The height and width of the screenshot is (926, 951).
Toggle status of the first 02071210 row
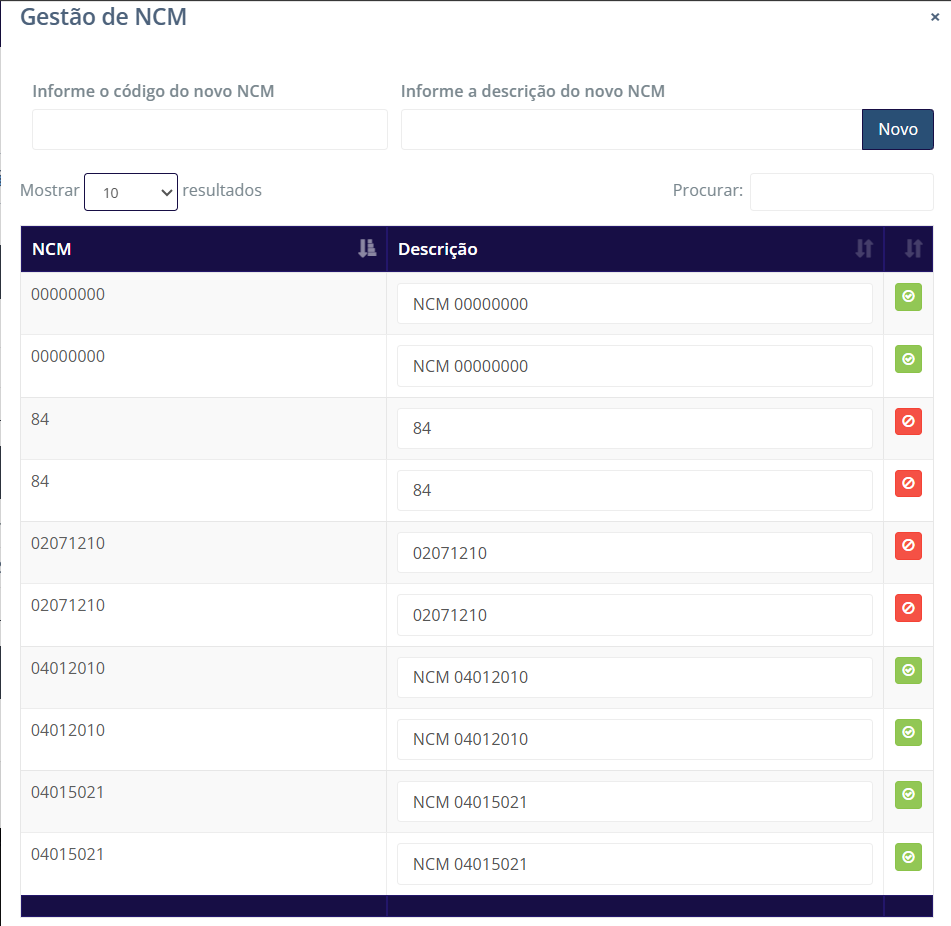coord(908,546)
